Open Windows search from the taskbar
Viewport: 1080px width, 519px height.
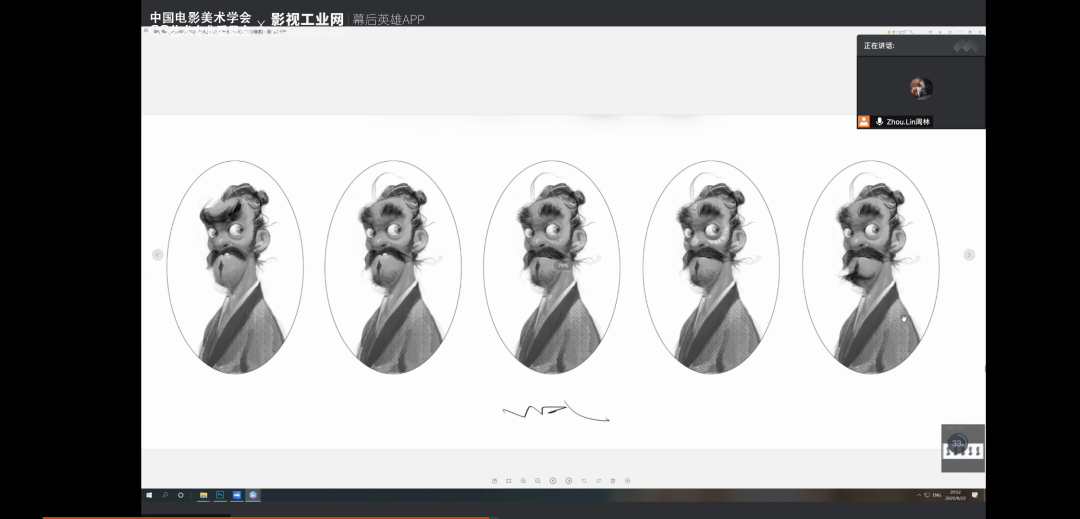(x=165, y=495)
